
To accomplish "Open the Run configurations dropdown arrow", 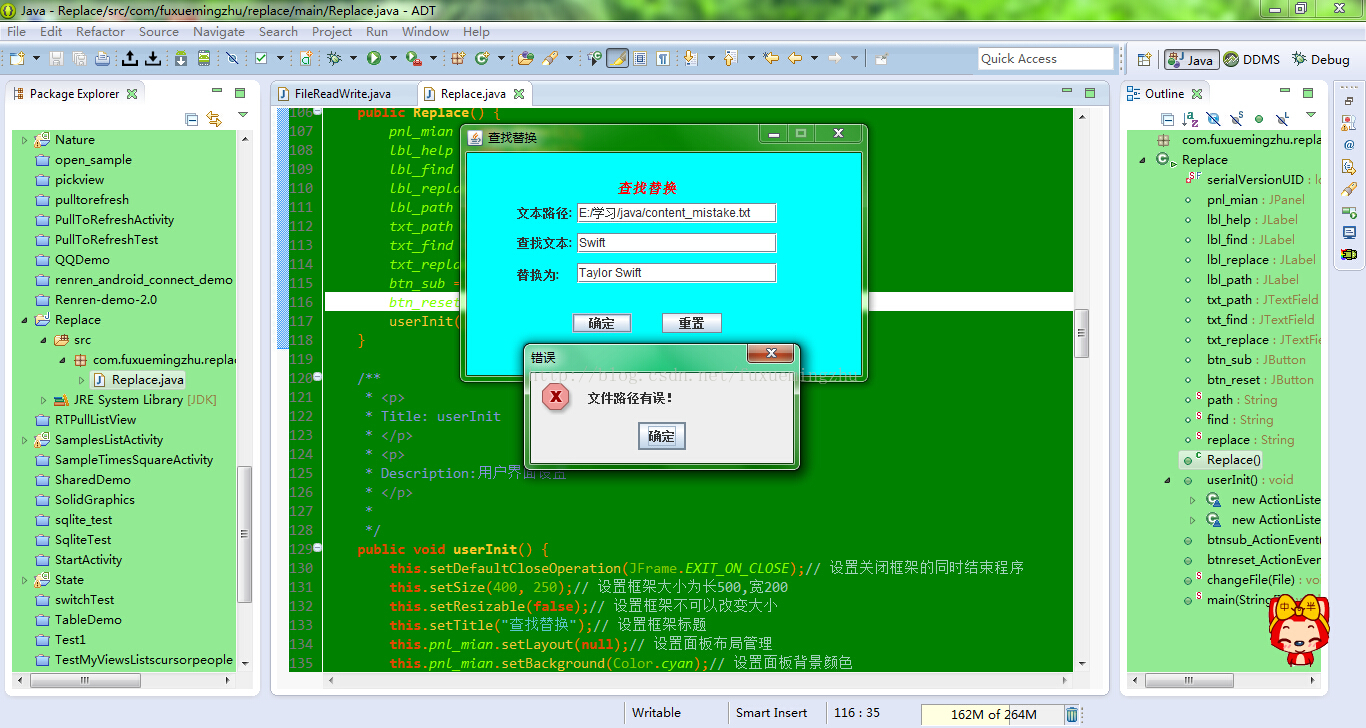I will tap(393, 58).
